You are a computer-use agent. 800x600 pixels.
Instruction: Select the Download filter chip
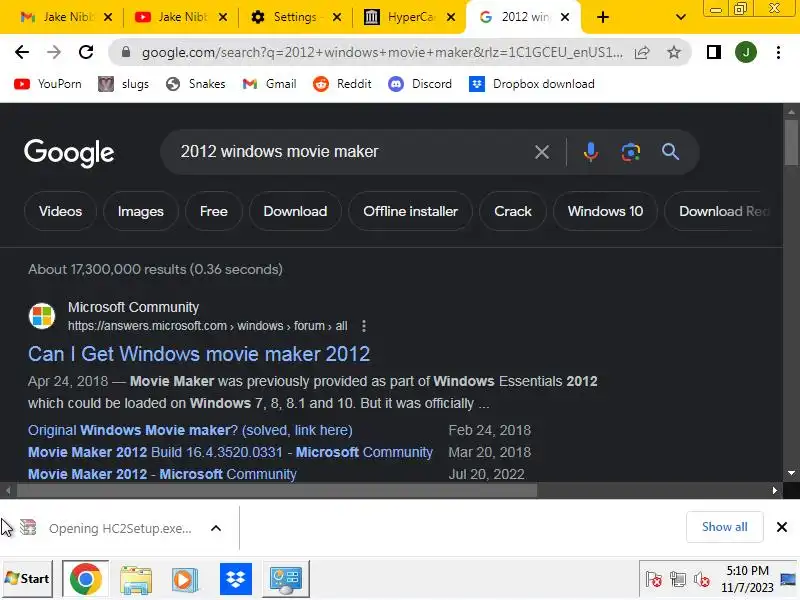[x=295, y=211]
